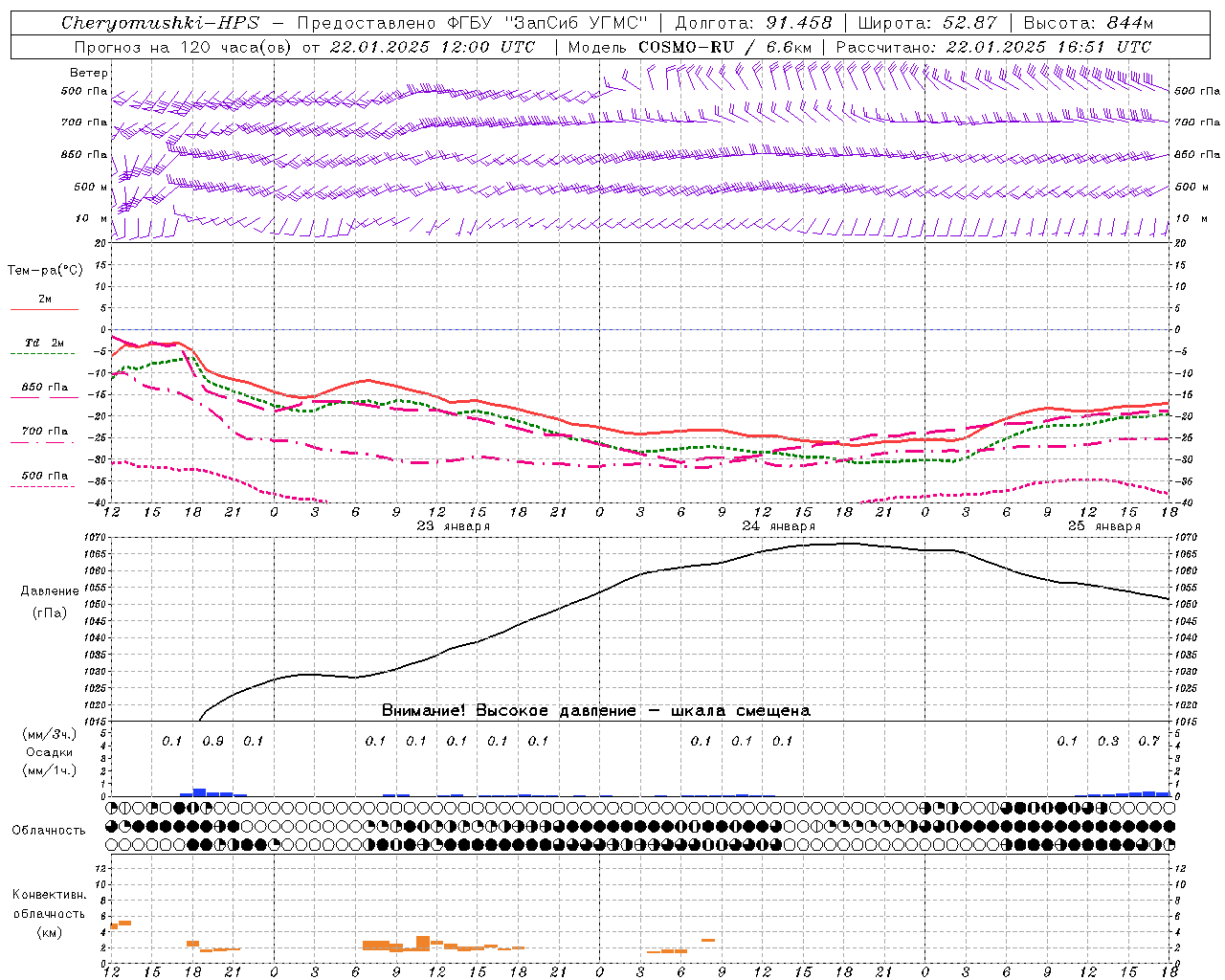Click the '(мм/3ч.)' precipitation unit label
Image resolution: width=1225 pixels, height=980 pixels.
(50, 735)
